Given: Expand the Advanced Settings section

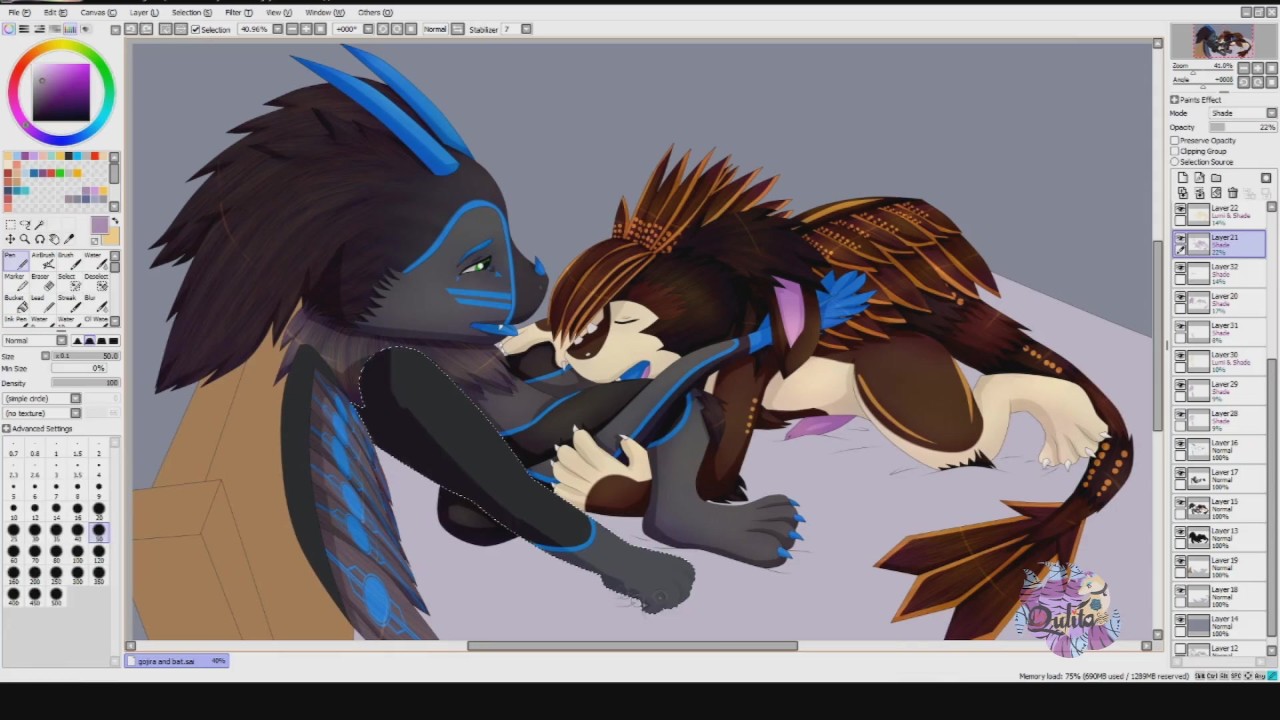Looking at the screenshot, I should click(x=7, y=429).
